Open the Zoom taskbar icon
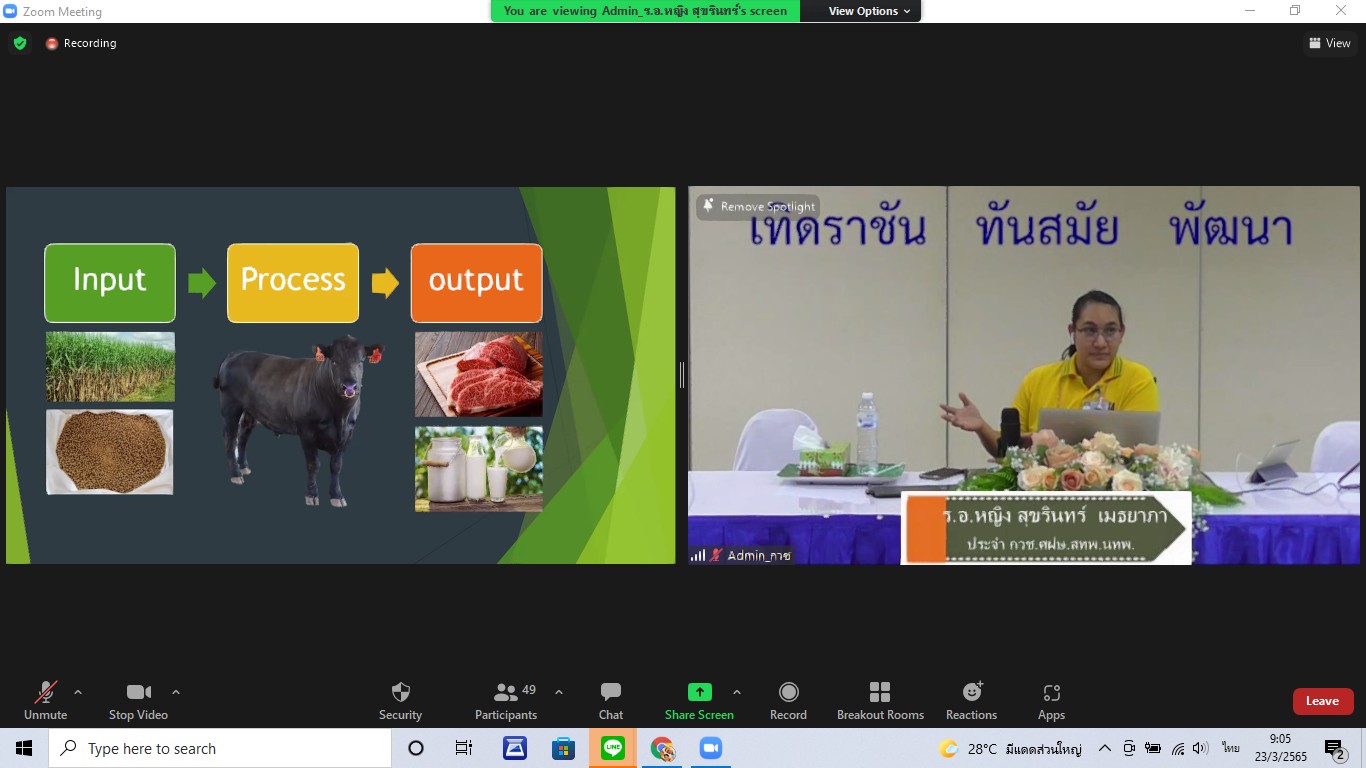This screenshot has width=1366, height=768. click(711, 748)
